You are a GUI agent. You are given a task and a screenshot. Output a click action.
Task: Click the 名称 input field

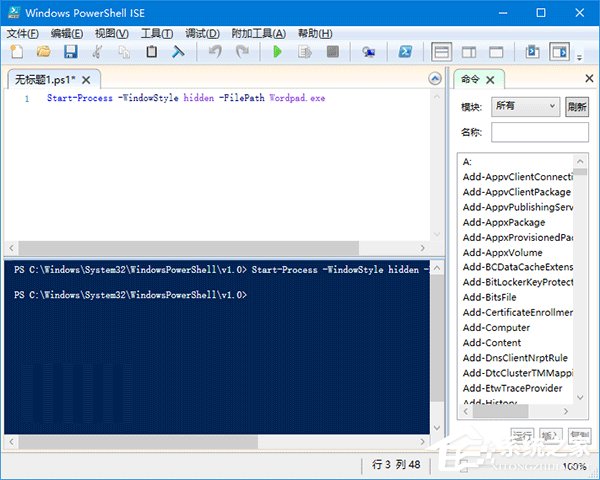pos(540,132)
